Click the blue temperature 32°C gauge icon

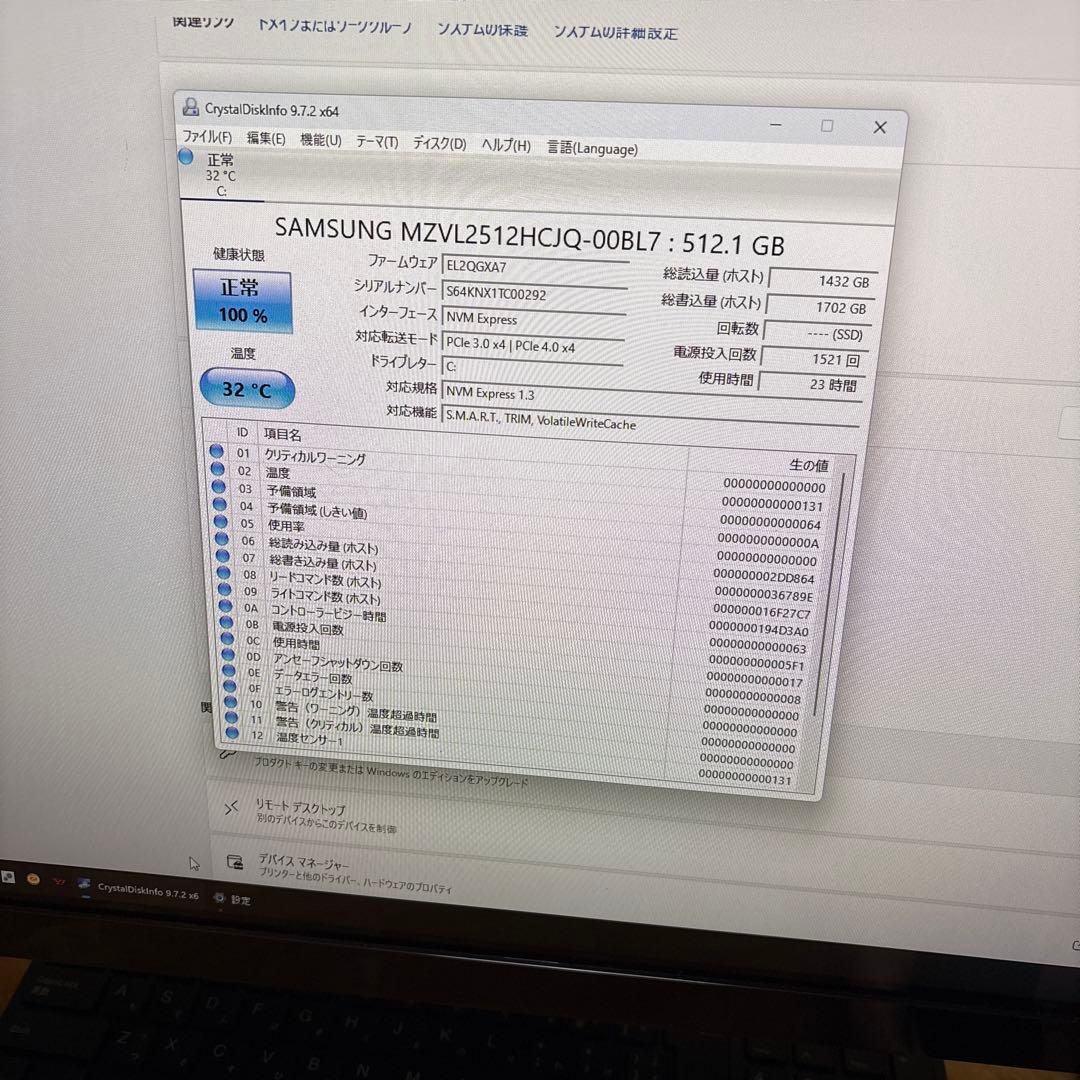click(x=246, y=388)
